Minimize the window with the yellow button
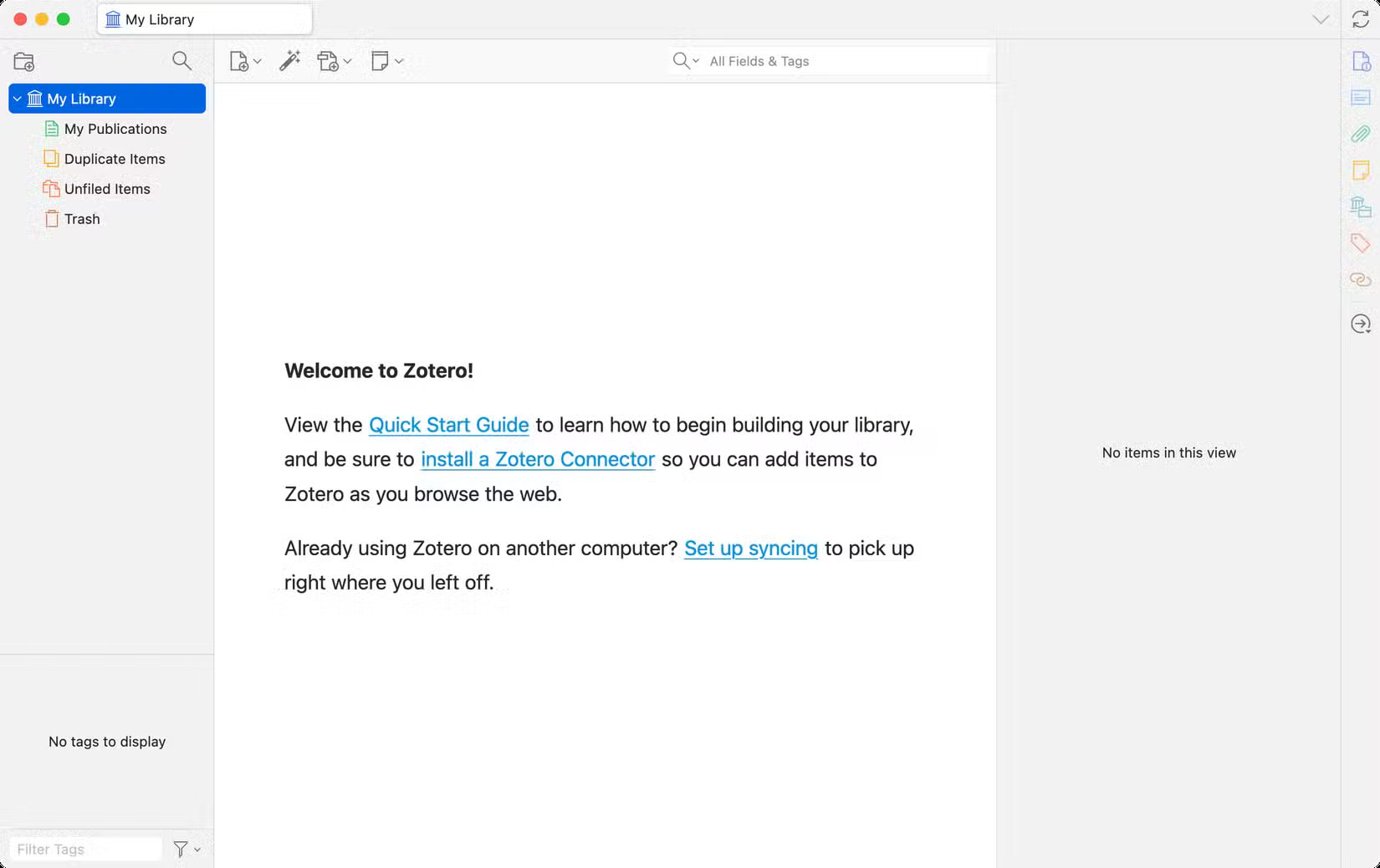This screenshot has width=1380, height=868. click(x=42, y=19)
